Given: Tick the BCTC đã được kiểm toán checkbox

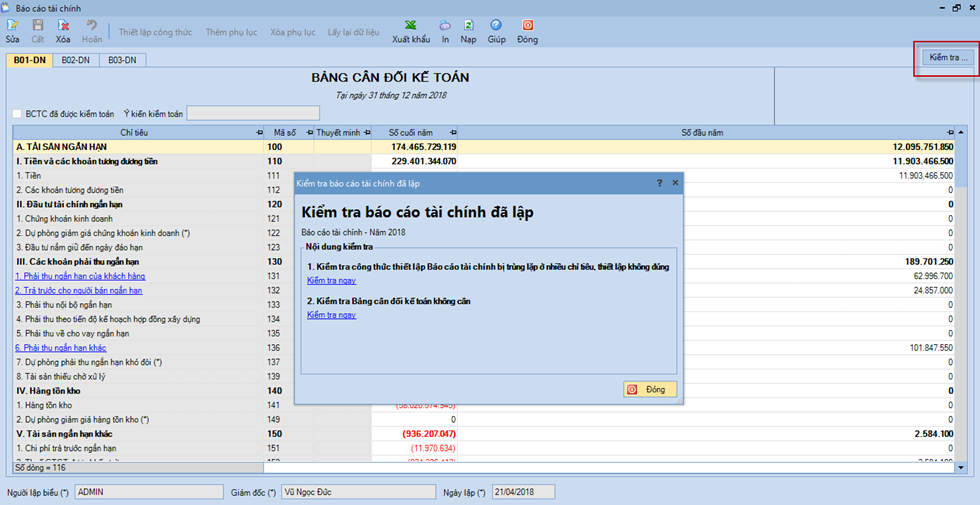Looking at the screenshot, I should tap(17, 114).
